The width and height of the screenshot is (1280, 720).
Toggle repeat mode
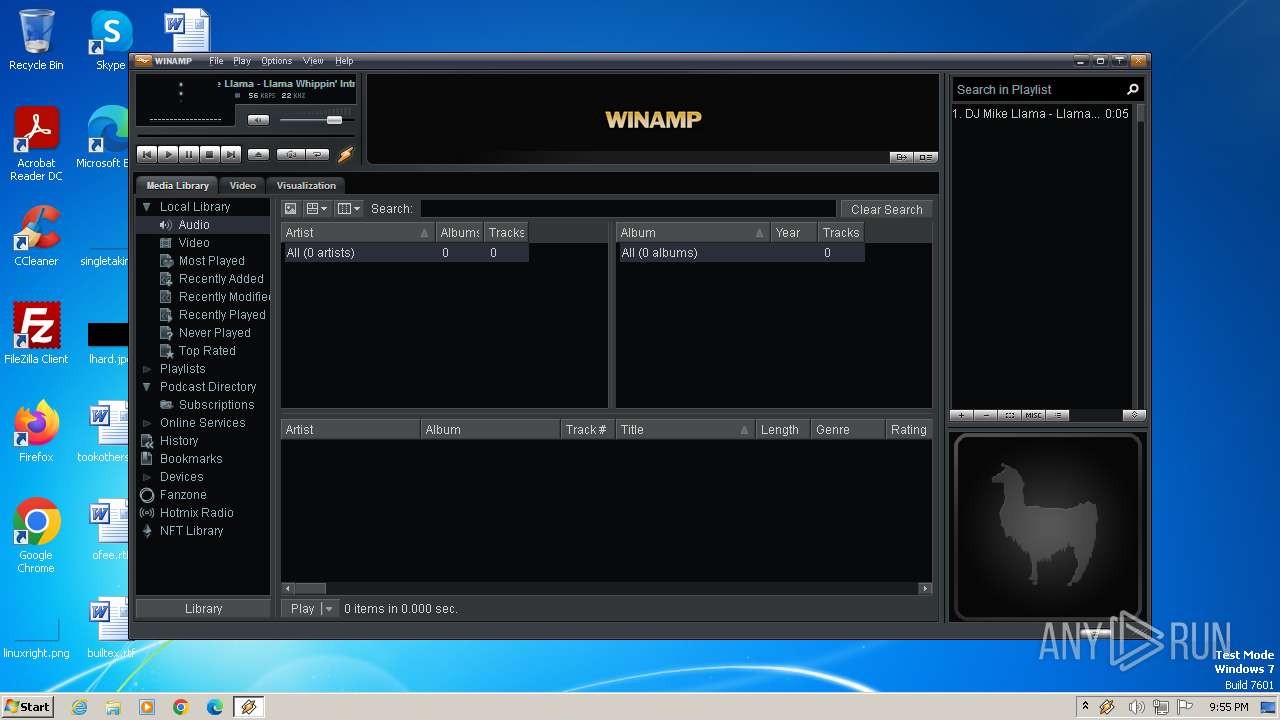click(x=317, y=154)
